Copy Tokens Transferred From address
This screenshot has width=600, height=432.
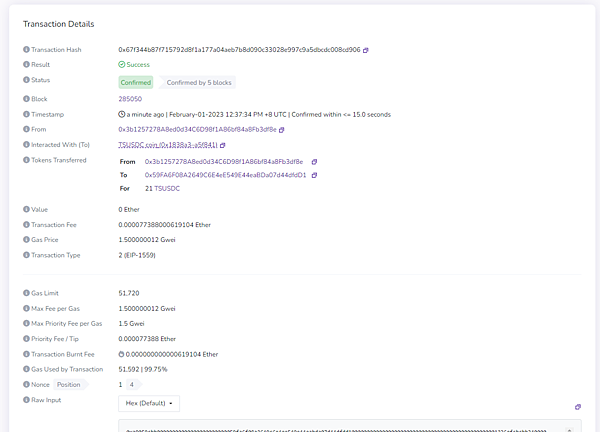pyautogui.click(x=314, y=162)
